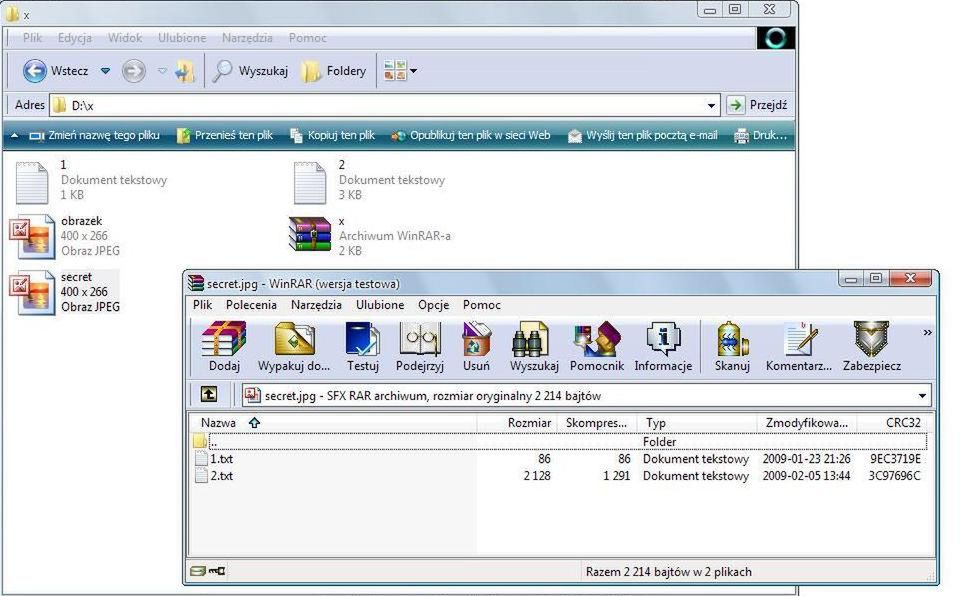
Task: Click the Wyszukaj binoculars icon in WinRAR
Action: pyautogui.click(x=534, y=346)
